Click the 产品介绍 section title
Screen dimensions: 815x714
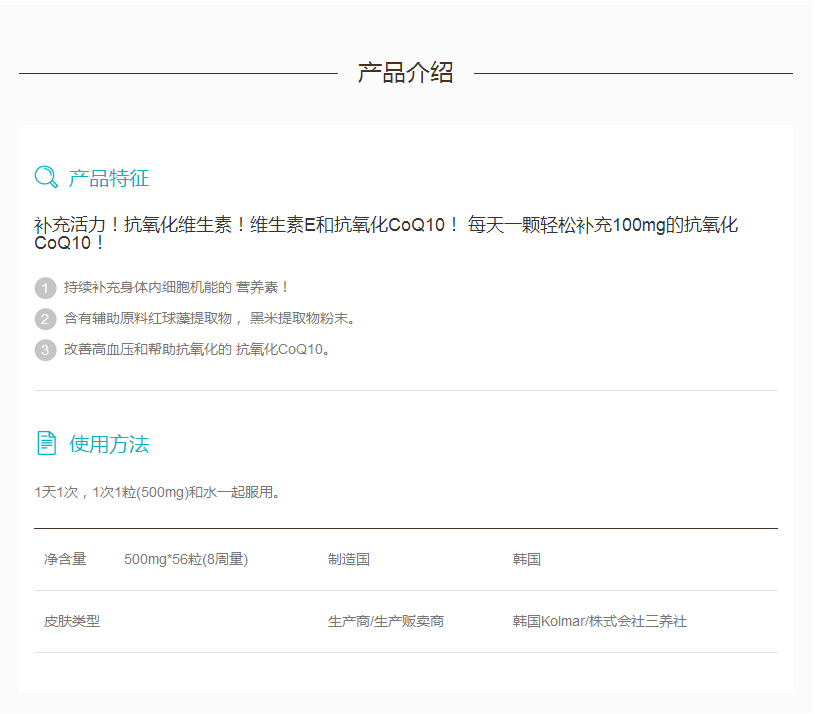click(x=405, y=73)
